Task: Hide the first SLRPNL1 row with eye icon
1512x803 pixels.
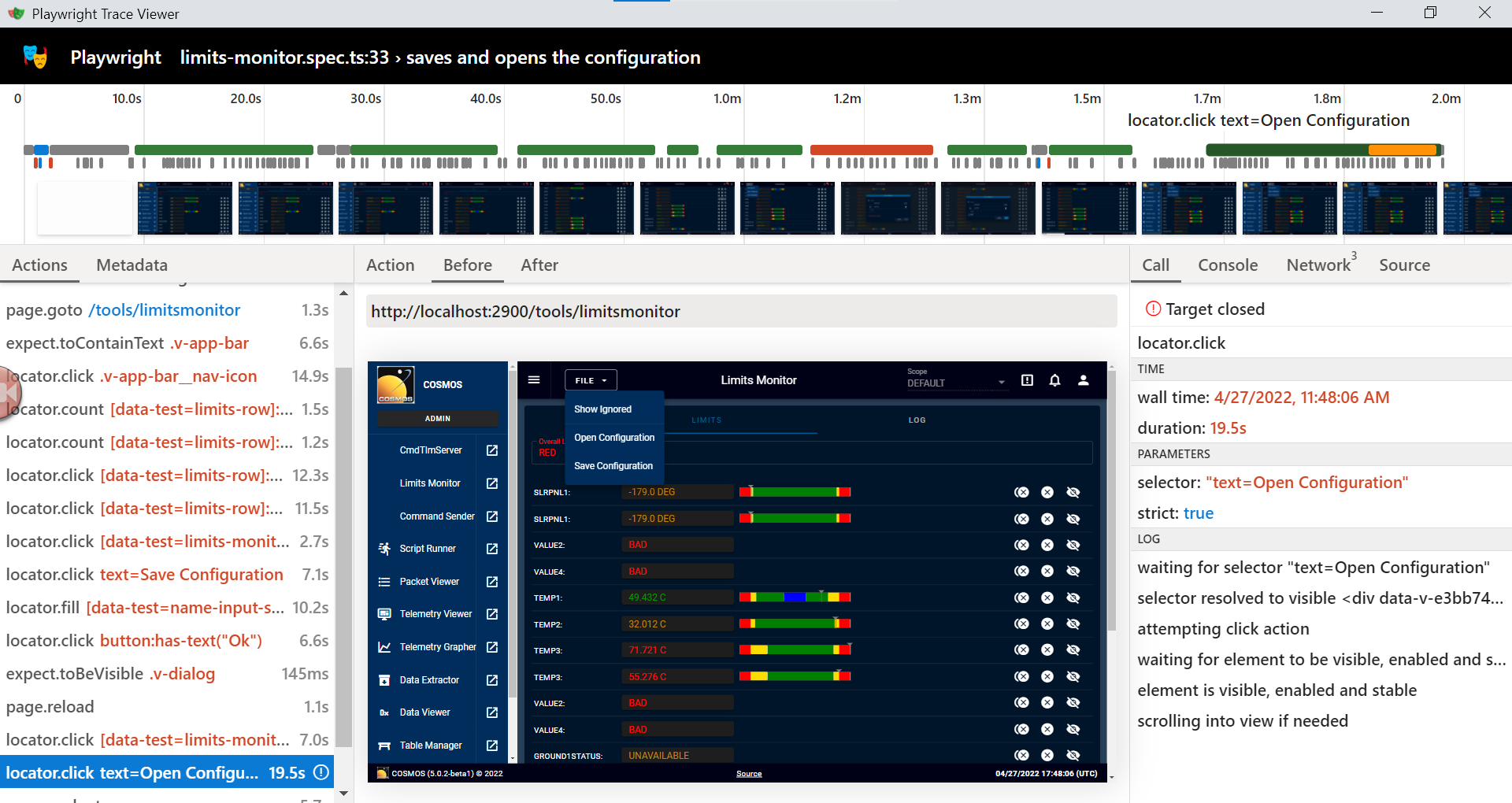Action: click(1073, 492)
